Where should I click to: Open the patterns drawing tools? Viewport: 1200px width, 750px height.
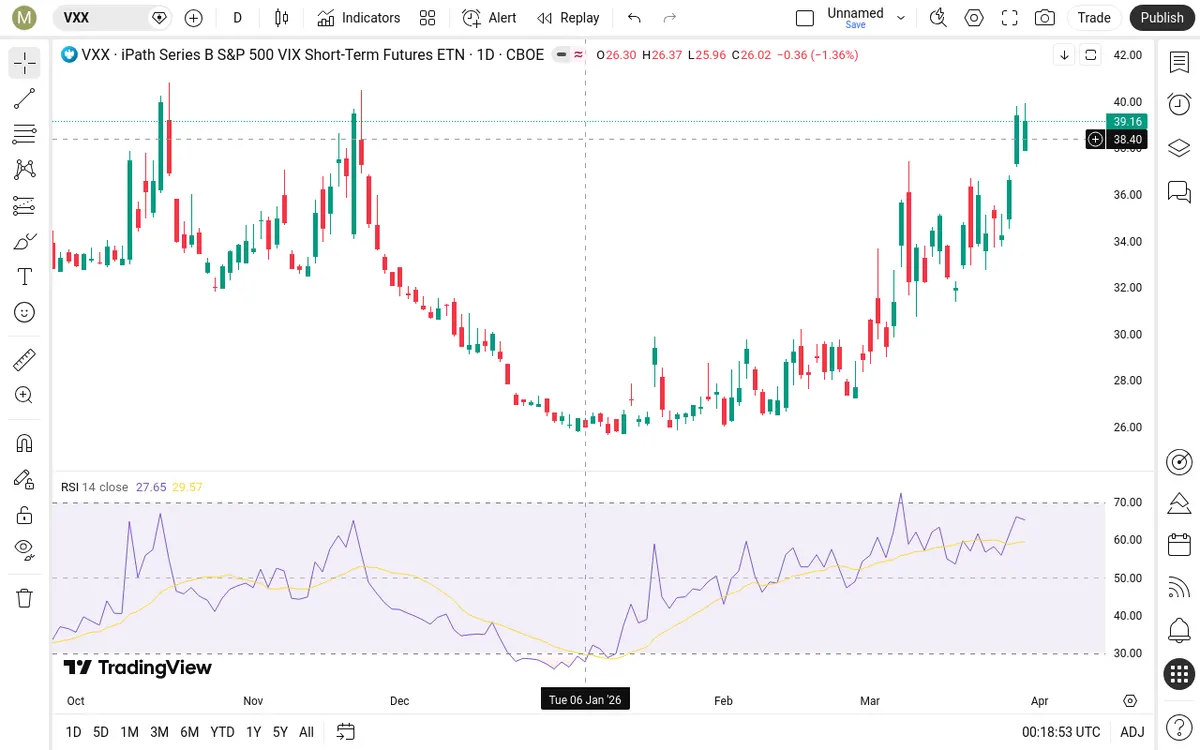point(25,170)
